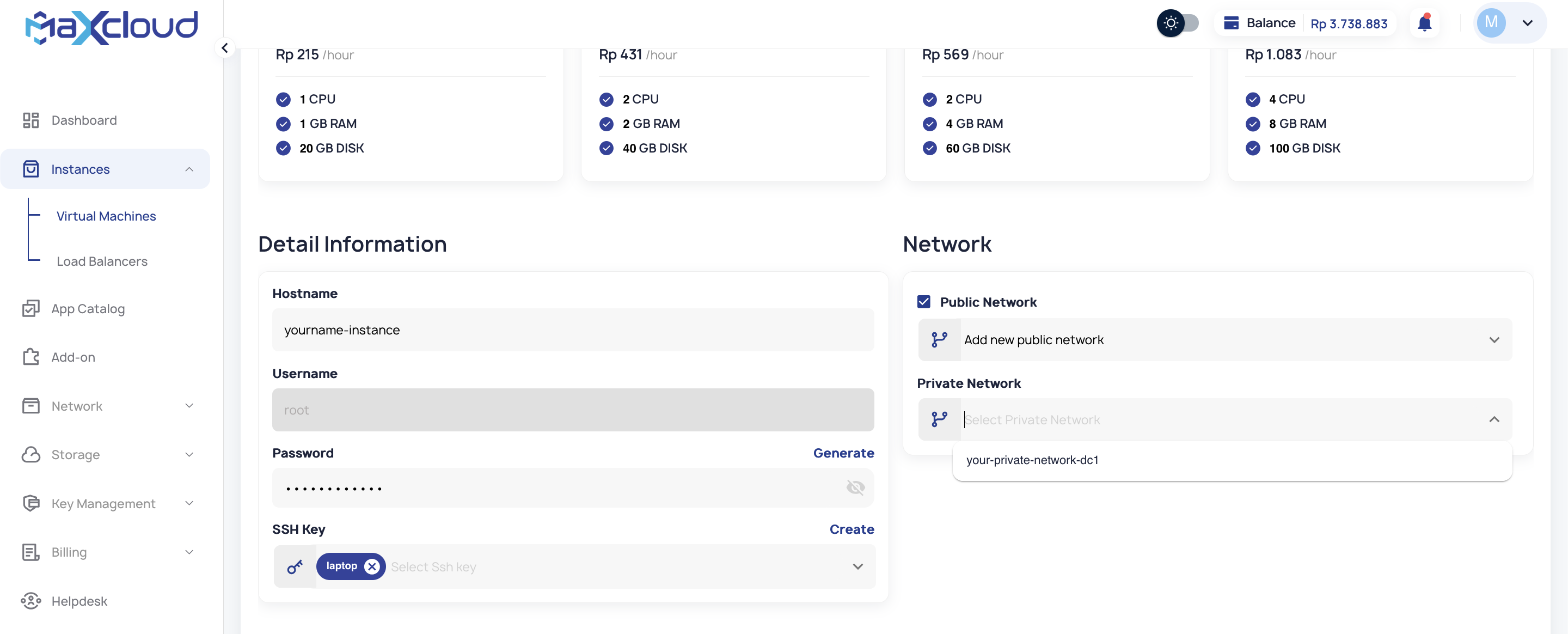The width and height of the screenshot is (1568, 634).
Task: Click the MaxCloud logo
Action: (112, 27)
